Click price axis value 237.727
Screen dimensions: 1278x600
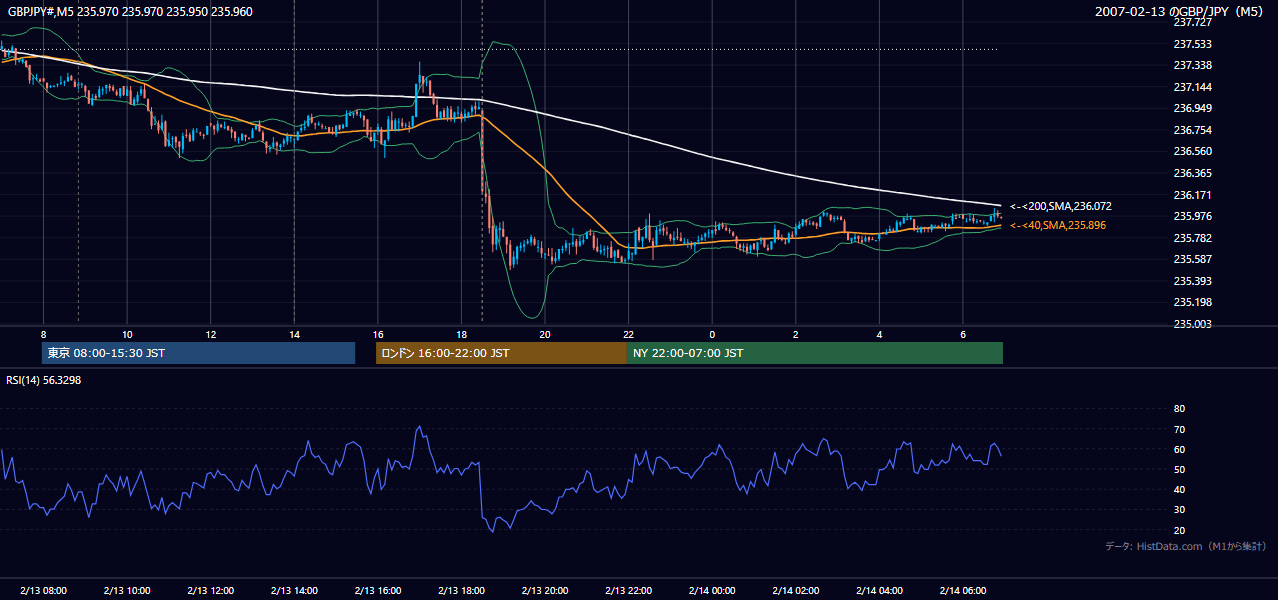tap(1192, 22)
